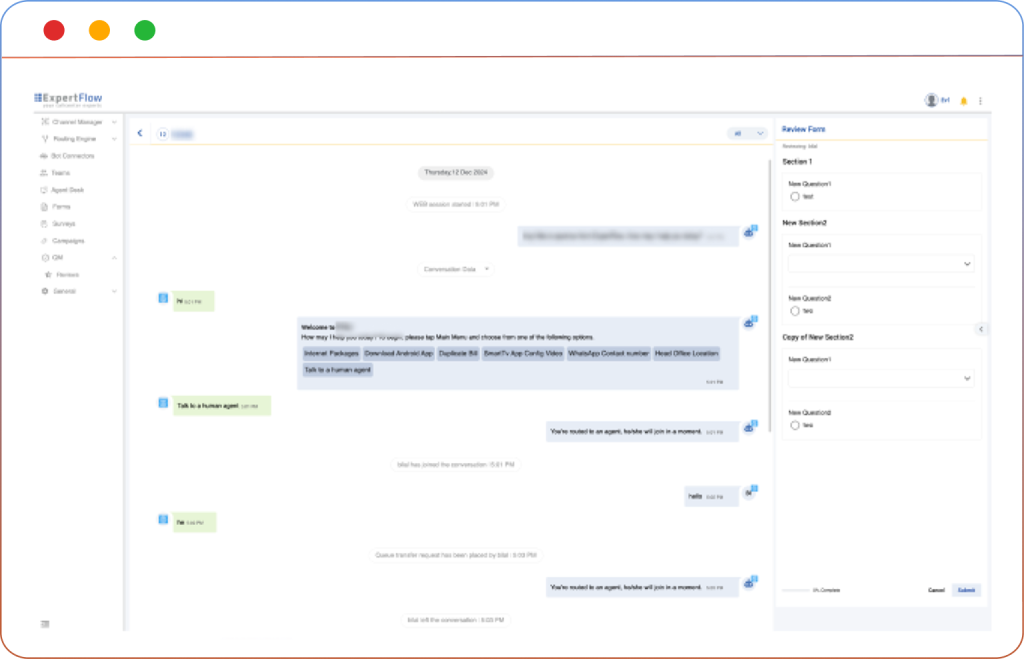The height and width of the screenshot is (659, 1024).
Task: Click the notification bell icon
Action: click(x=964, y=101)
